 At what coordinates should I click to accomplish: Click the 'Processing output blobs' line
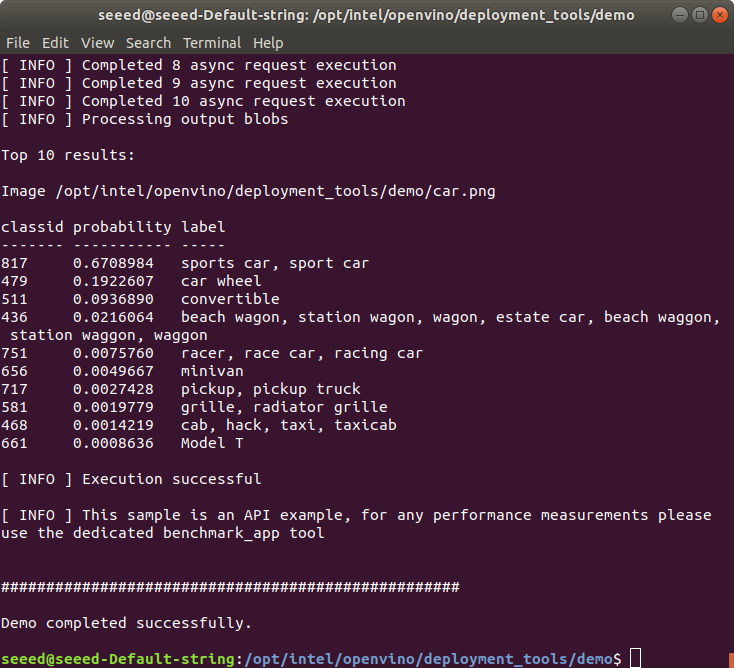click(x=145, y=119)
